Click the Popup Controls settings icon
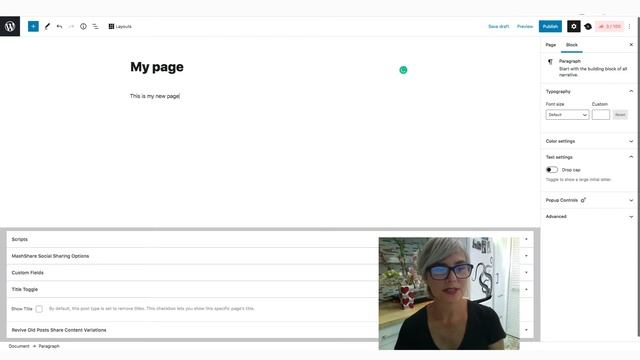 (583, 200)
